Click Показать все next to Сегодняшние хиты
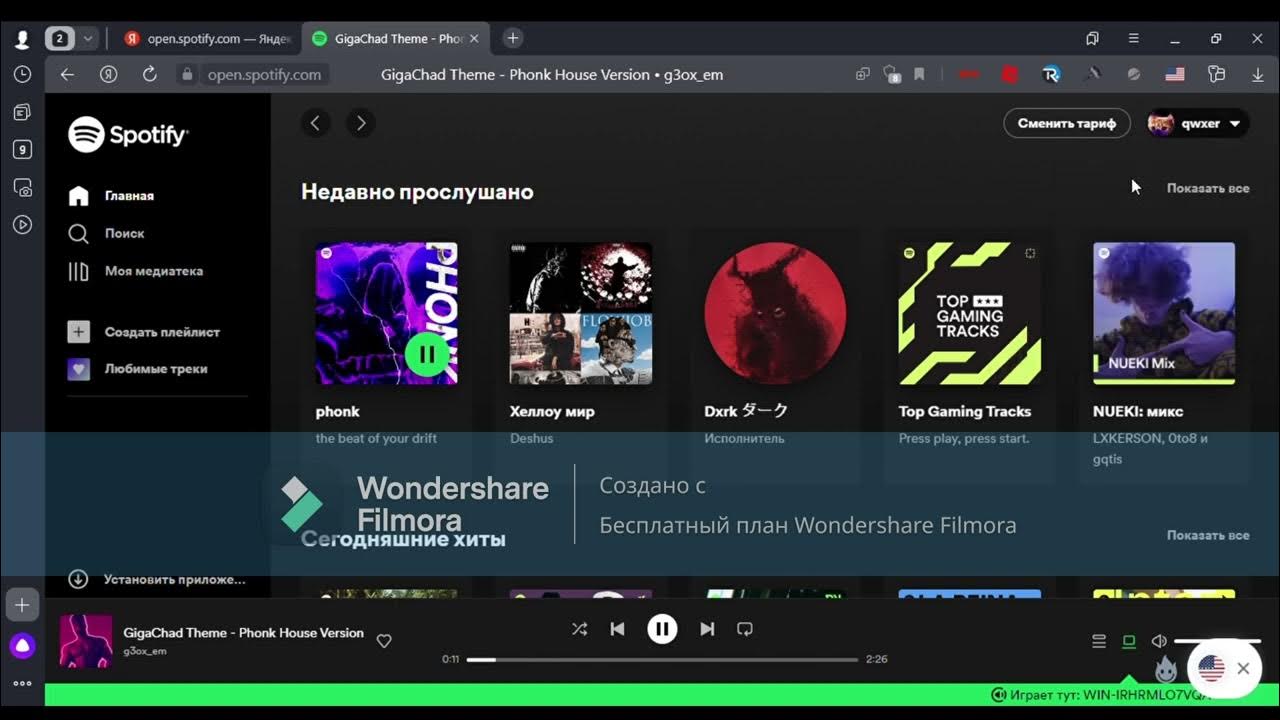This screenshot has width=1280, height=720. pyautogui.click(x=1208, y=535)
